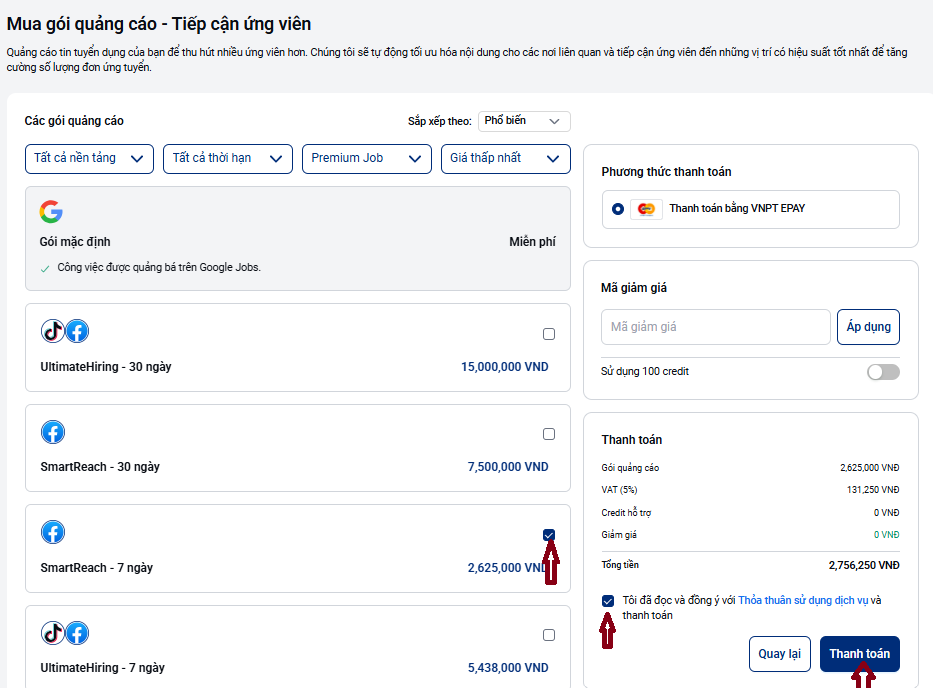
Task: Click Facebook icon in UltimateHiring 7 ngày card
Action: [77, 633]
